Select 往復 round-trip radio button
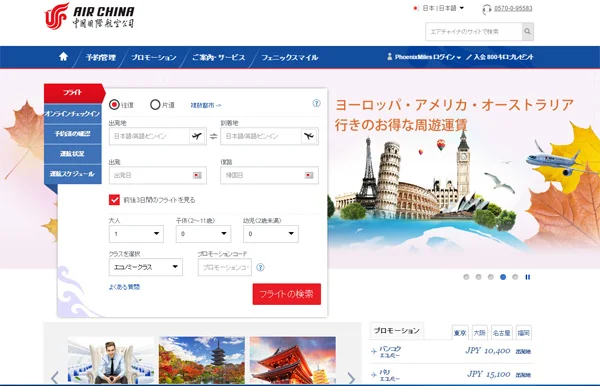 pos(114,104)
